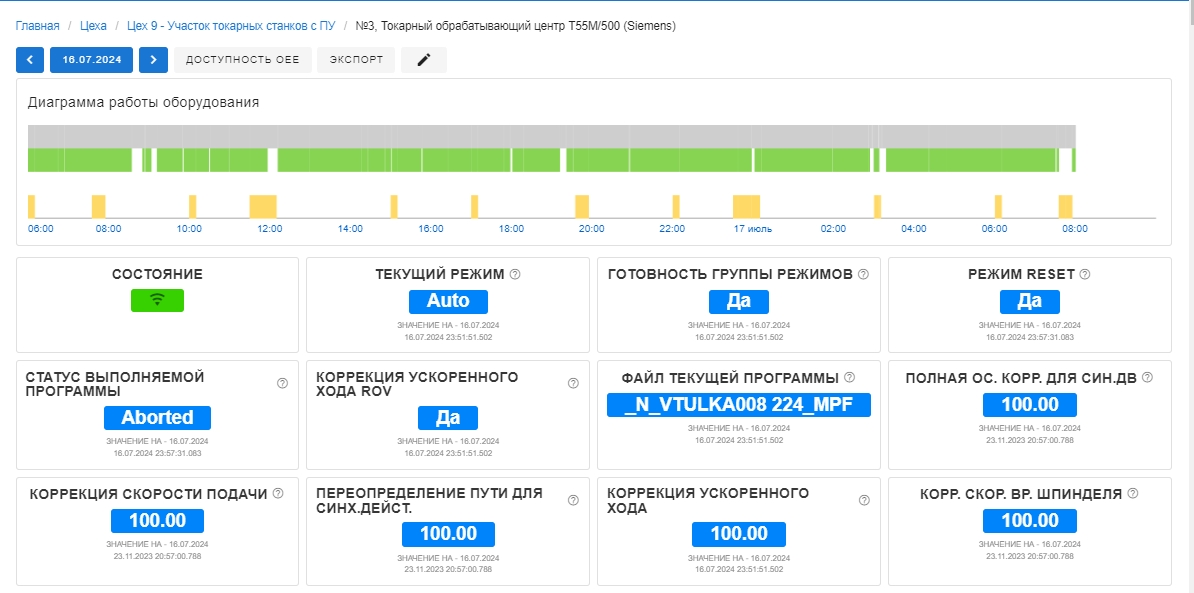Click the Экспорт button
The image size is (1194, 593).
click(x=356, y=60)
